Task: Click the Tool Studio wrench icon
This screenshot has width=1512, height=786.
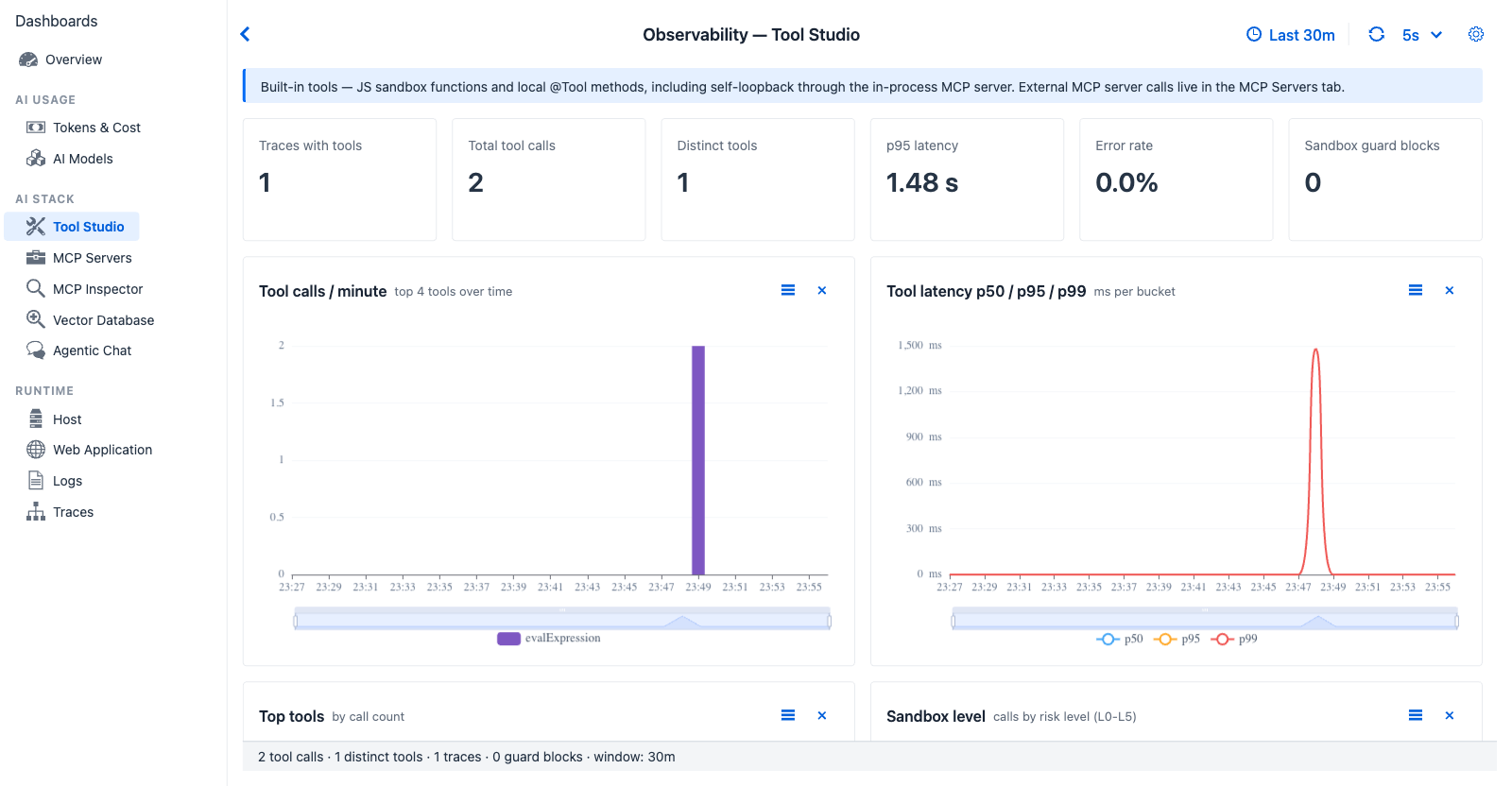Action: (x=36, y=227)
